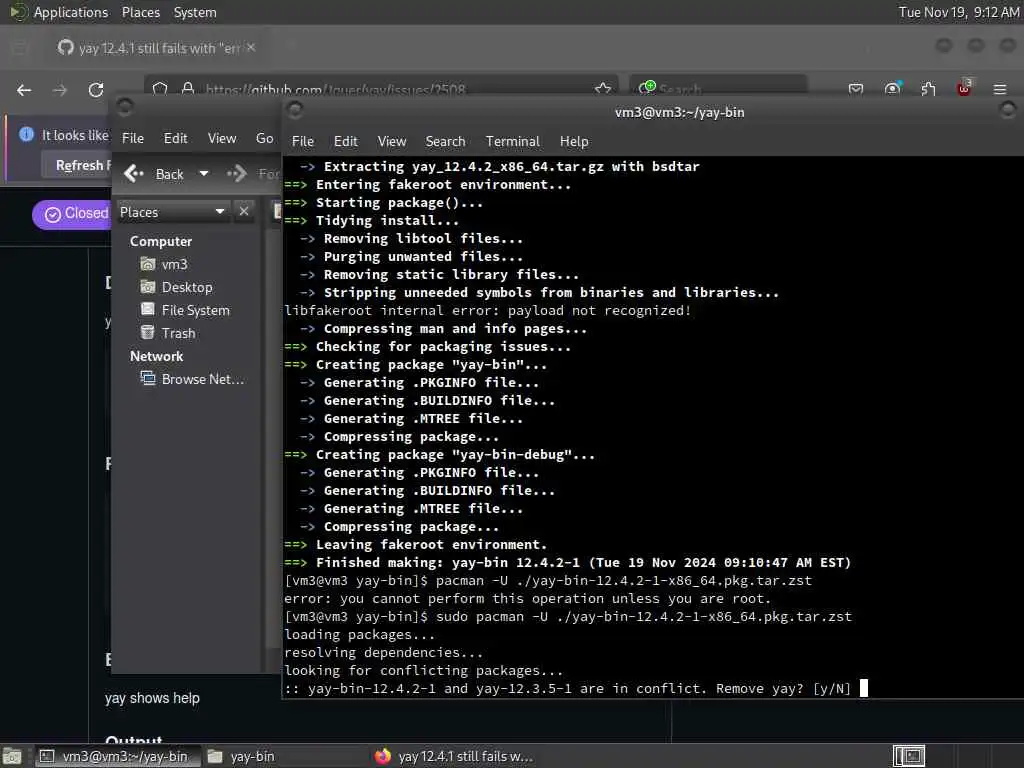The width and height of the screenshot is (1024, 768).
Task: Open the Firefox hamburger menu
Action: coord(1000,89)
